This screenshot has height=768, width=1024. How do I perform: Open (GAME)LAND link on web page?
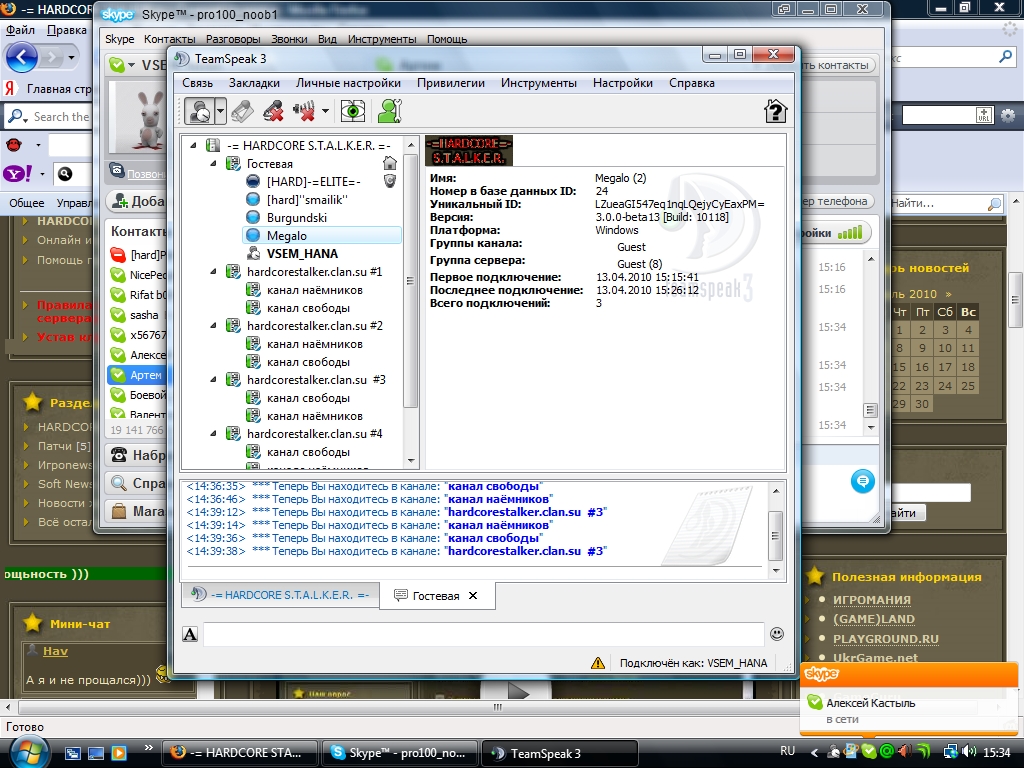(x=874, y=619)
